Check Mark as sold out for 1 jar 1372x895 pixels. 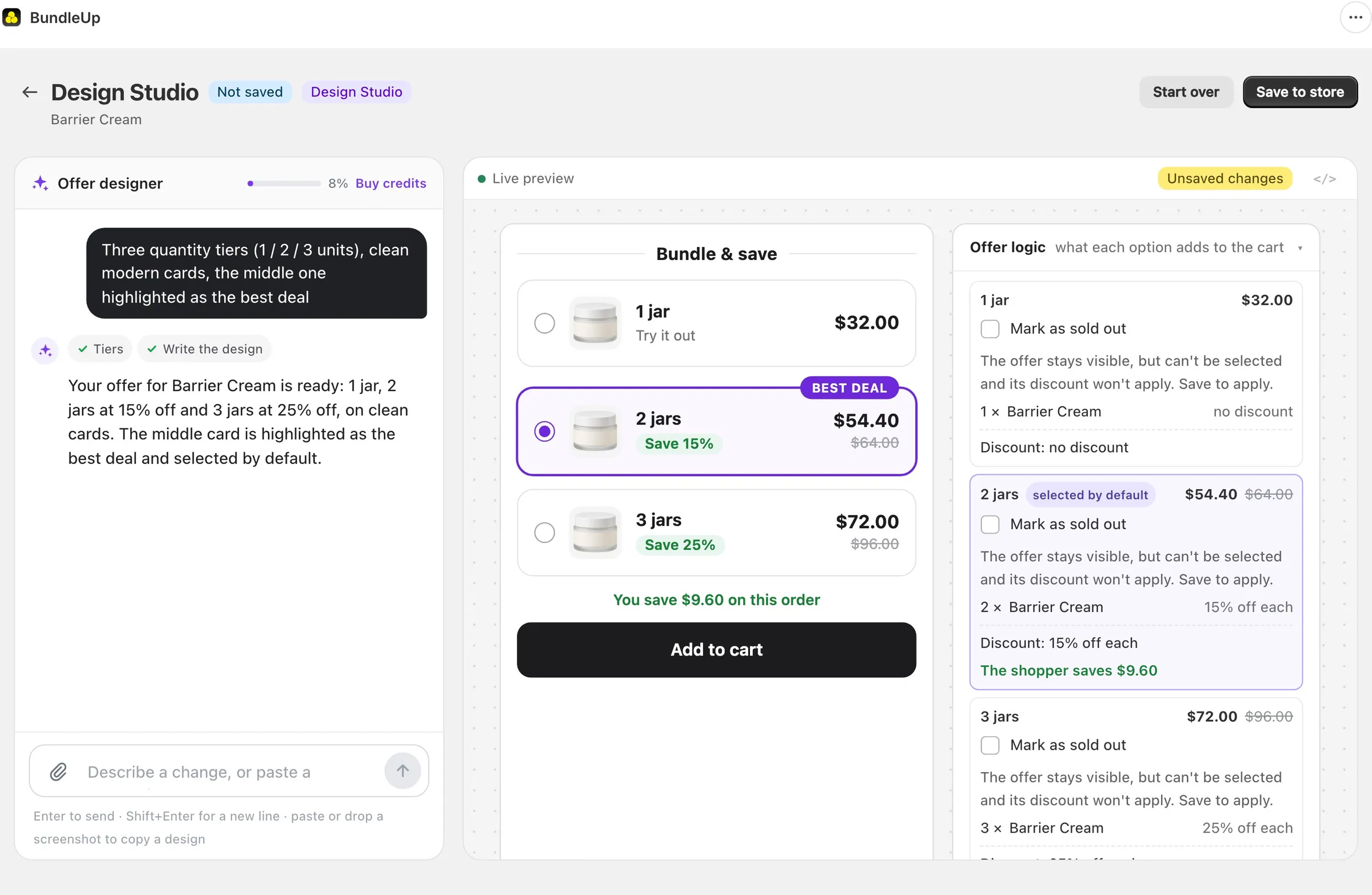tap(990, 329)
